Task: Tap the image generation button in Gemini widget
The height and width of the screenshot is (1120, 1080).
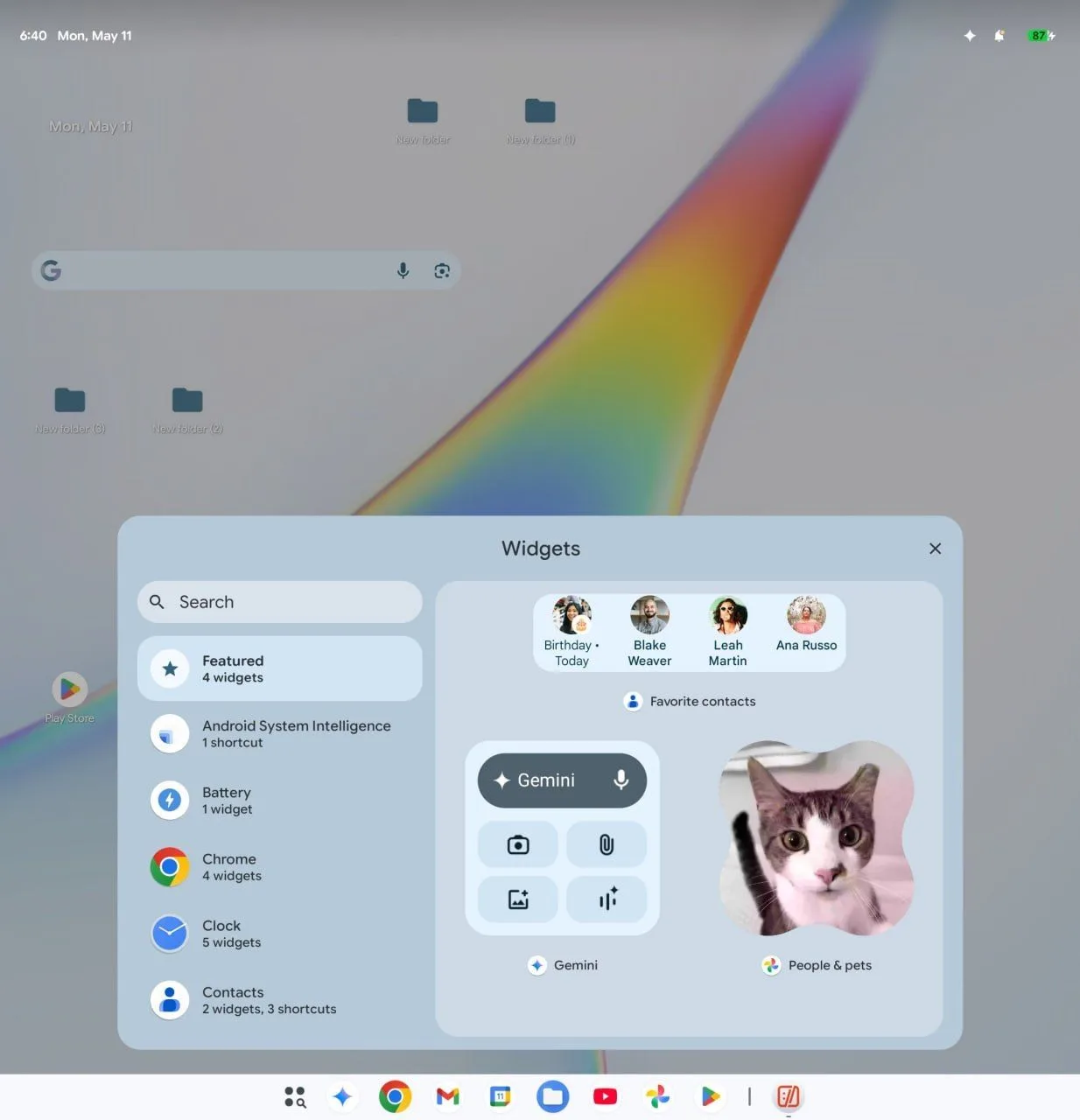Action: click(x=518, y=899)
